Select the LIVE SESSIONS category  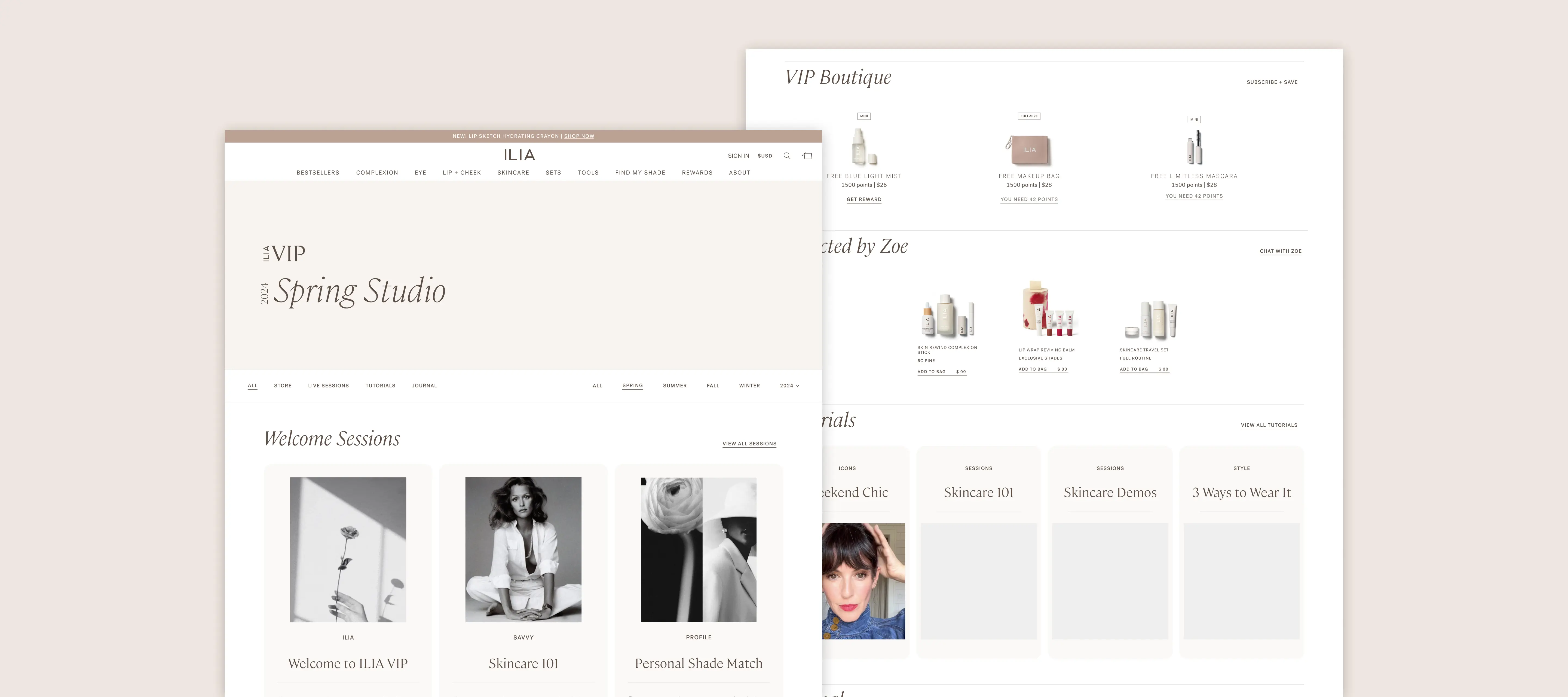(328, 385)
